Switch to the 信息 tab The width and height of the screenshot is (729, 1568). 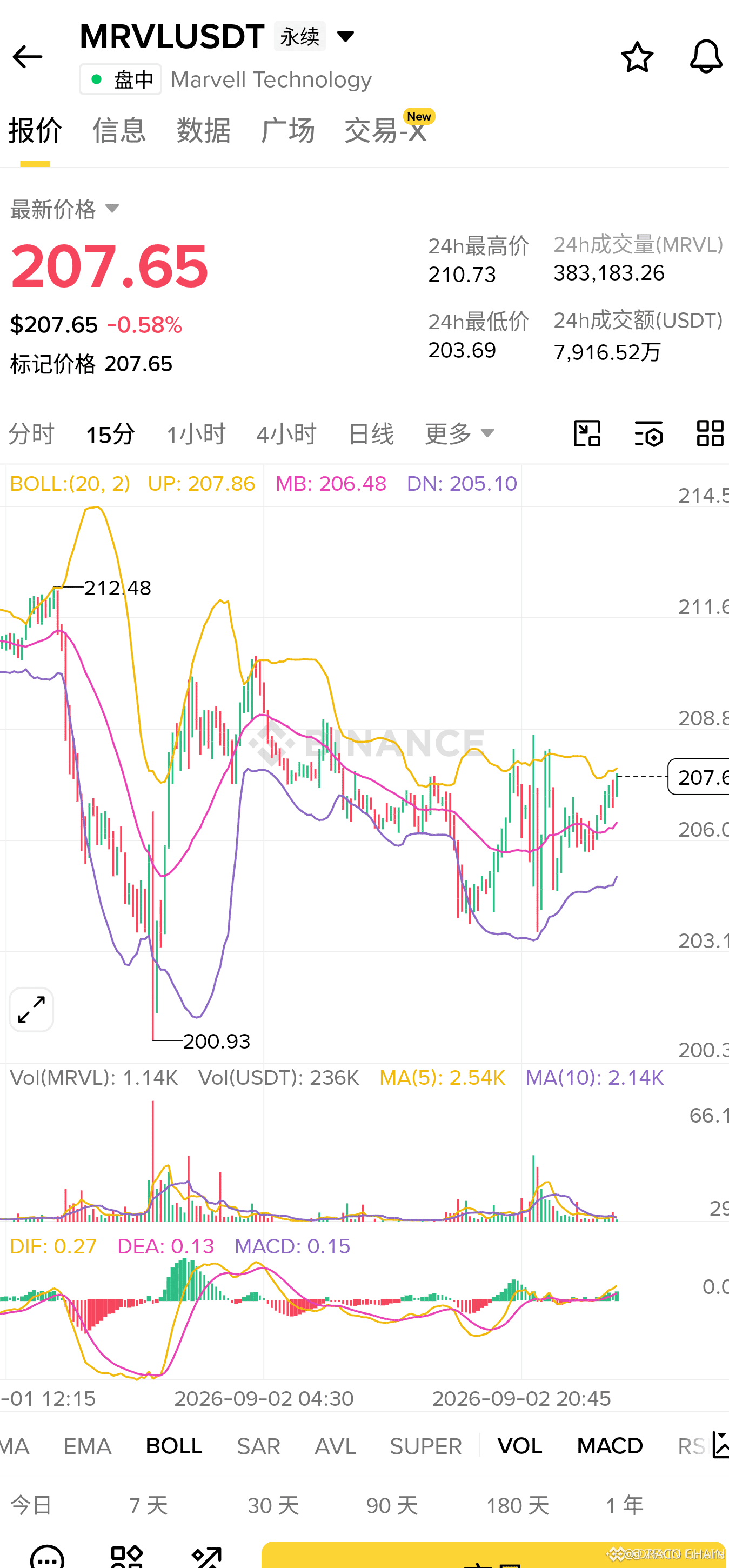(x=119, y=130)
